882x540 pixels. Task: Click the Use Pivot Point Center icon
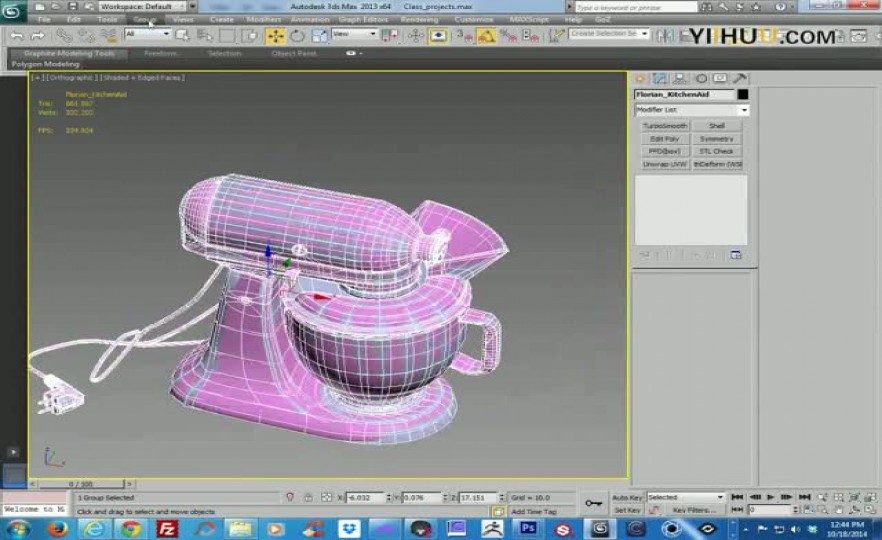click(389, 36)
